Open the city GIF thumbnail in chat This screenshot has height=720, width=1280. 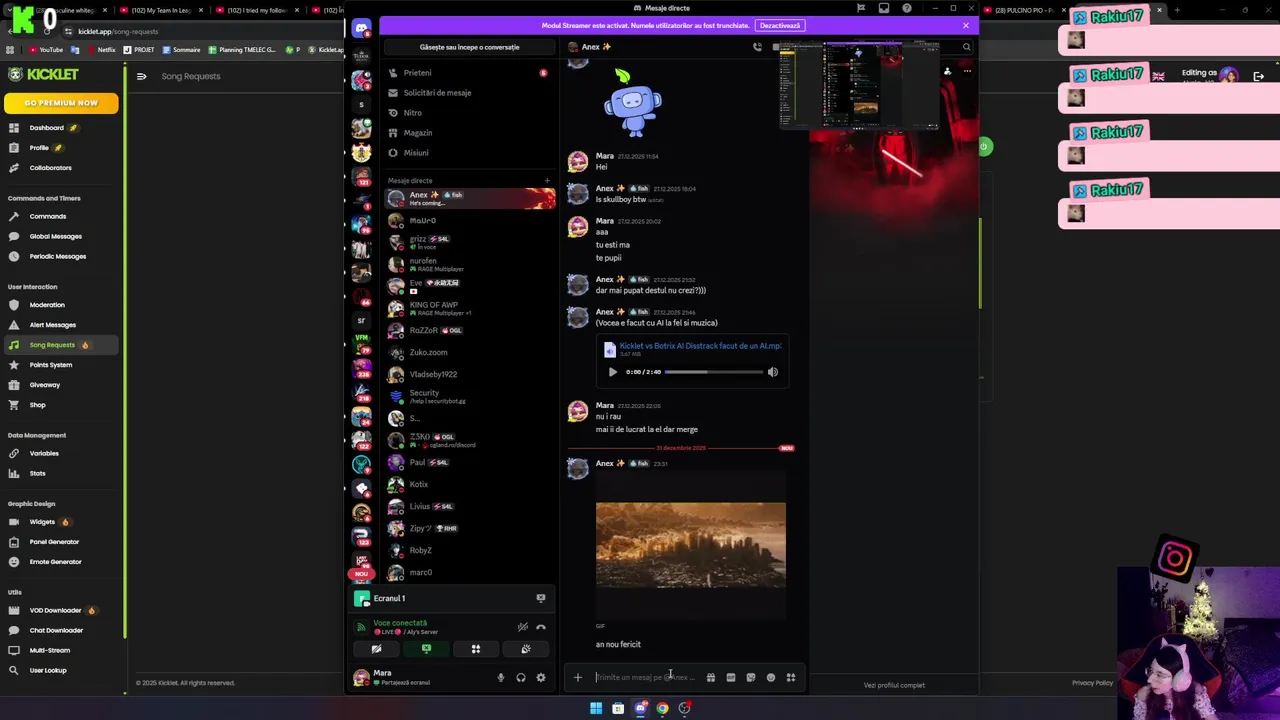(x=691, y=546)
